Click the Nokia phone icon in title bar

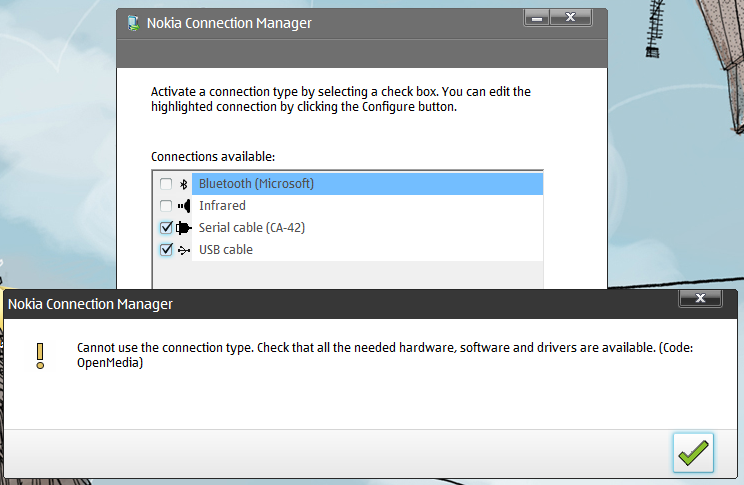[x=133, y=23]
